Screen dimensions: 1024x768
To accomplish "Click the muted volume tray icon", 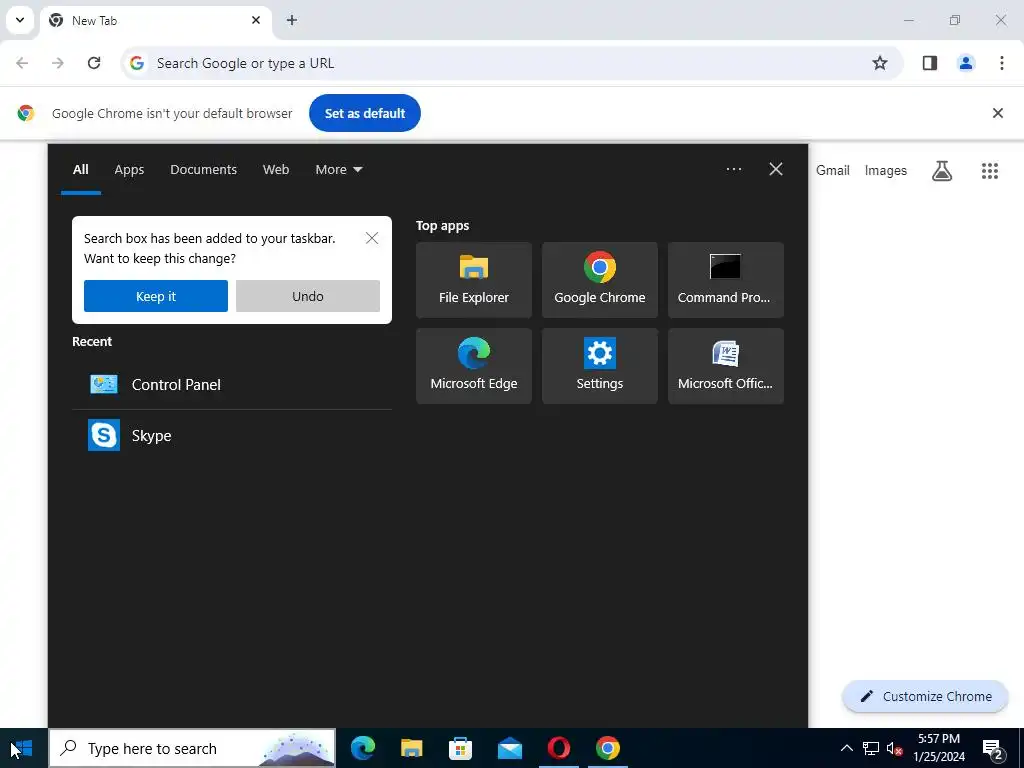I will pos(894,748).
